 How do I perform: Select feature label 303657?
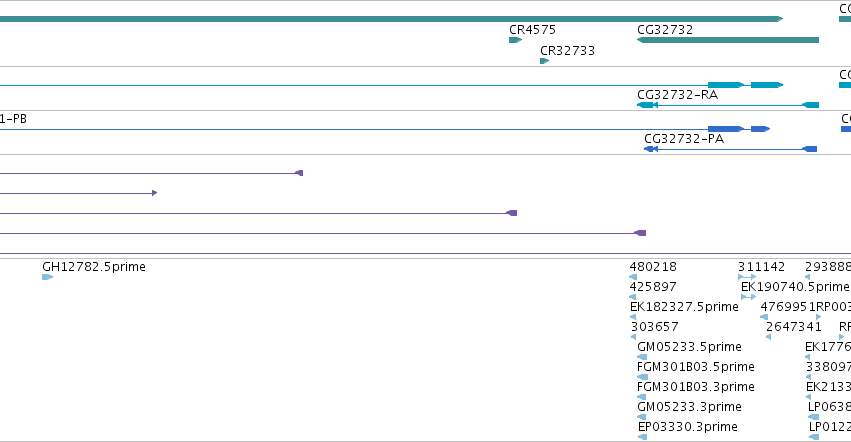point(655,327)
